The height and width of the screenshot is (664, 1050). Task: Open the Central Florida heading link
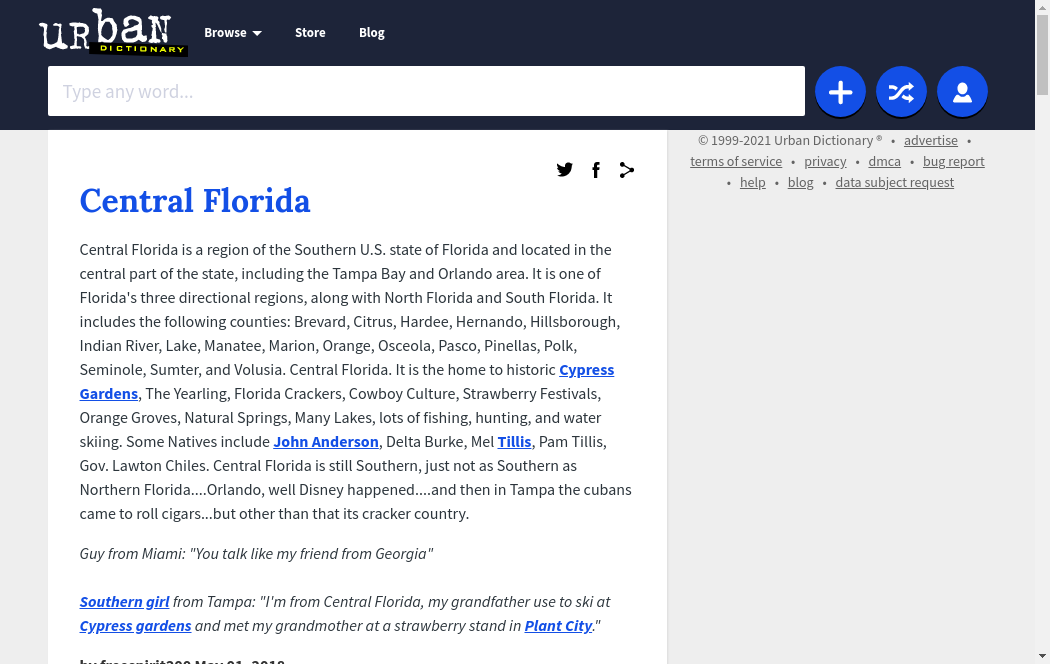pos(195,201)
